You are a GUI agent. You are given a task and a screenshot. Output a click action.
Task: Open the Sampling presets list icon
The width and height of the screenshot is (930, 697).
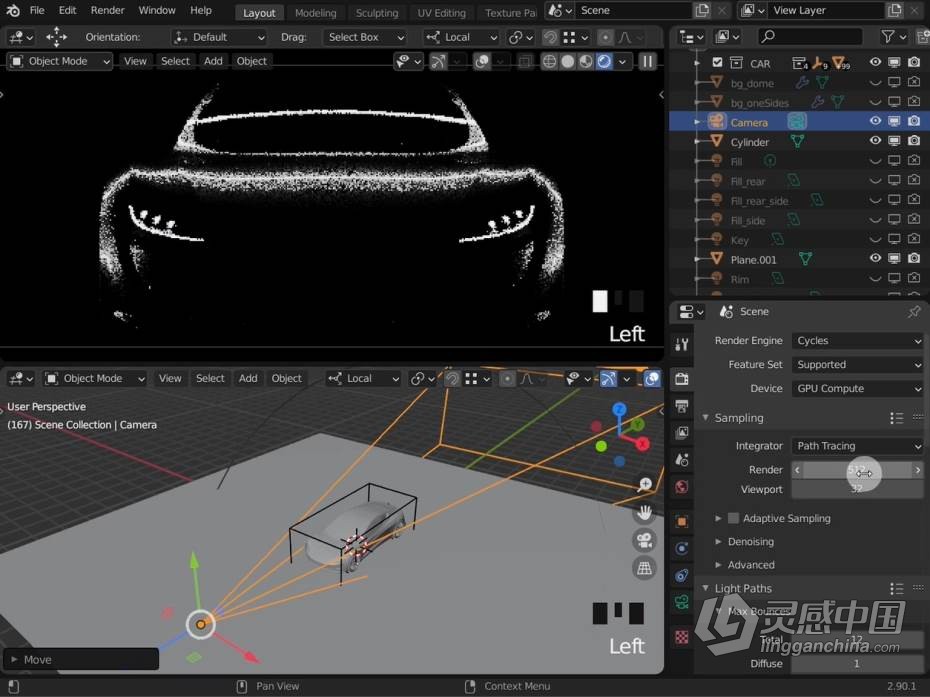pyautogui.click(x=896, y=418)
